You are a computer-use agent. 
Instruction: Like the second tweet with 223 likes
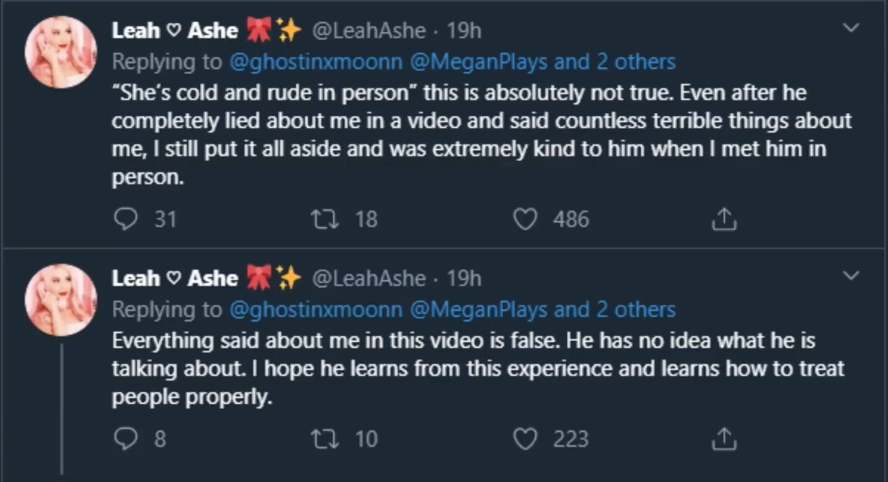[526, 438]
